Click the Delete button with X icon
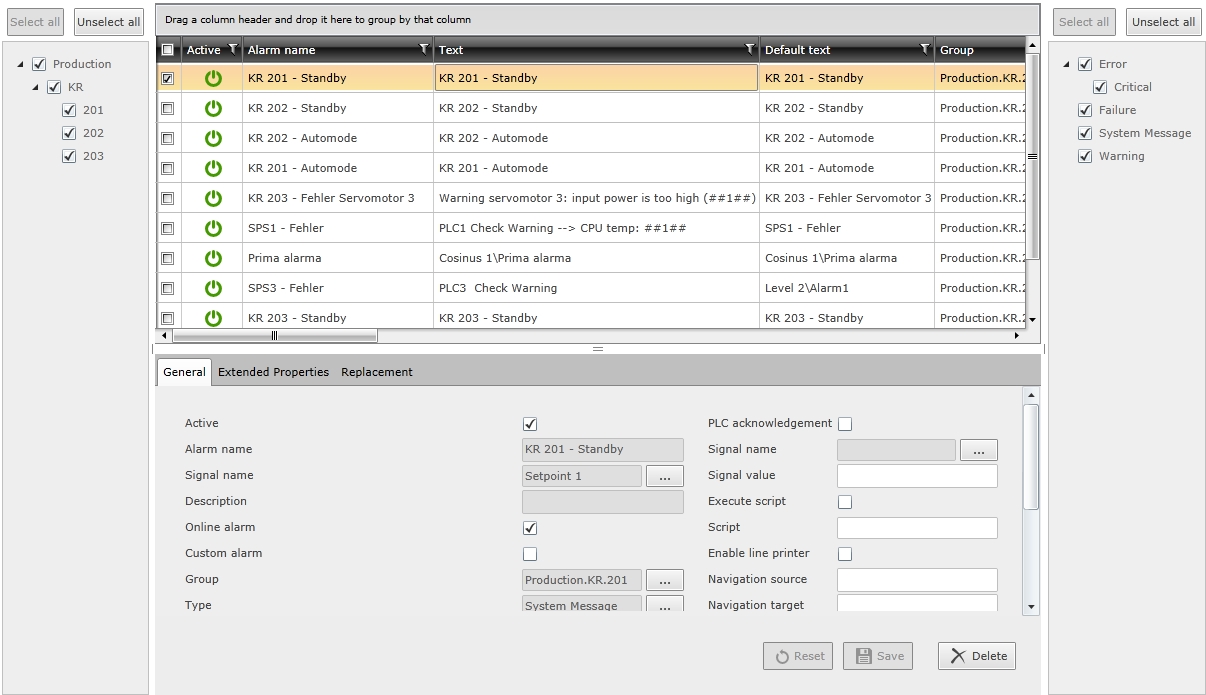This screenshot has height=695, width=1206. pos(977,656)
